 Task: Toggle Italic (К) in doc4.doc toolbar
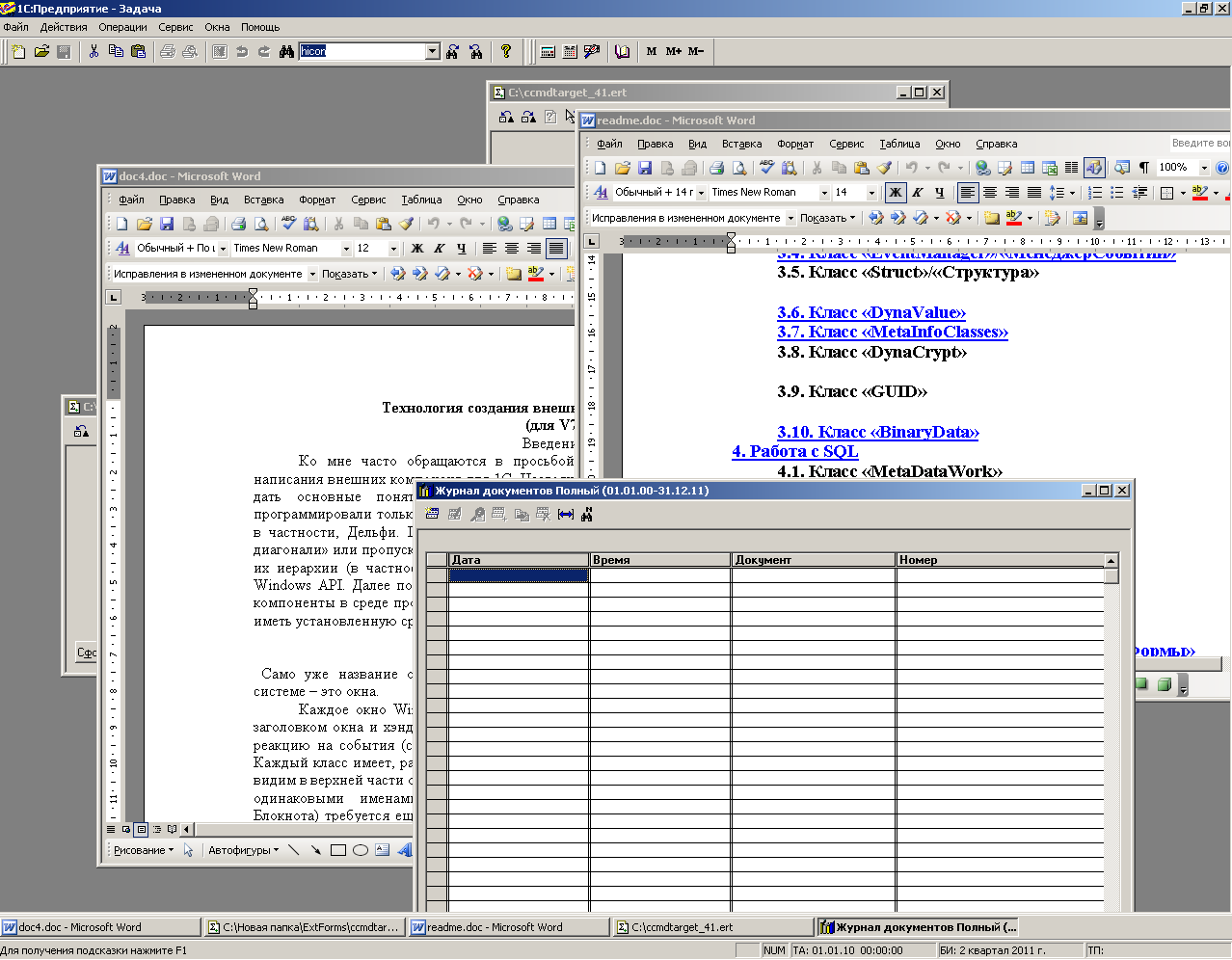coord(440,249)
